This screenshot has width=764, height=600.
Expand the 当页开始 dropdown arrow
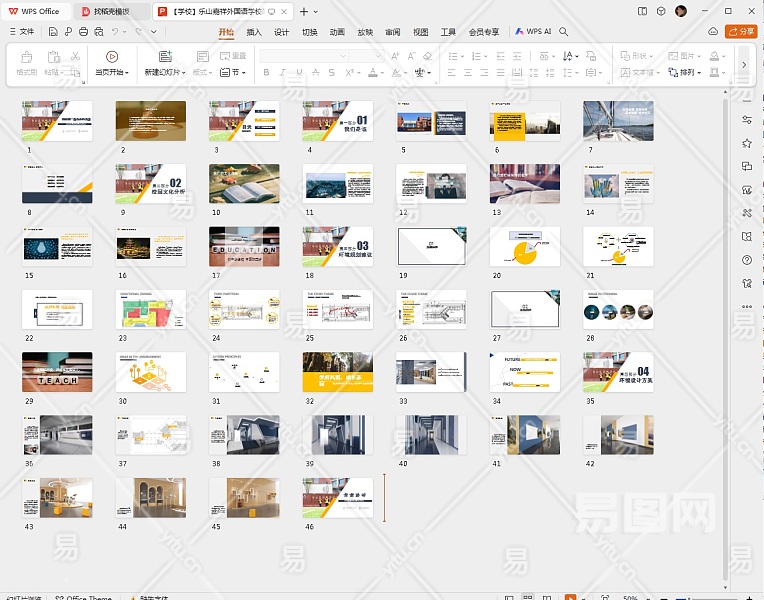128,73
